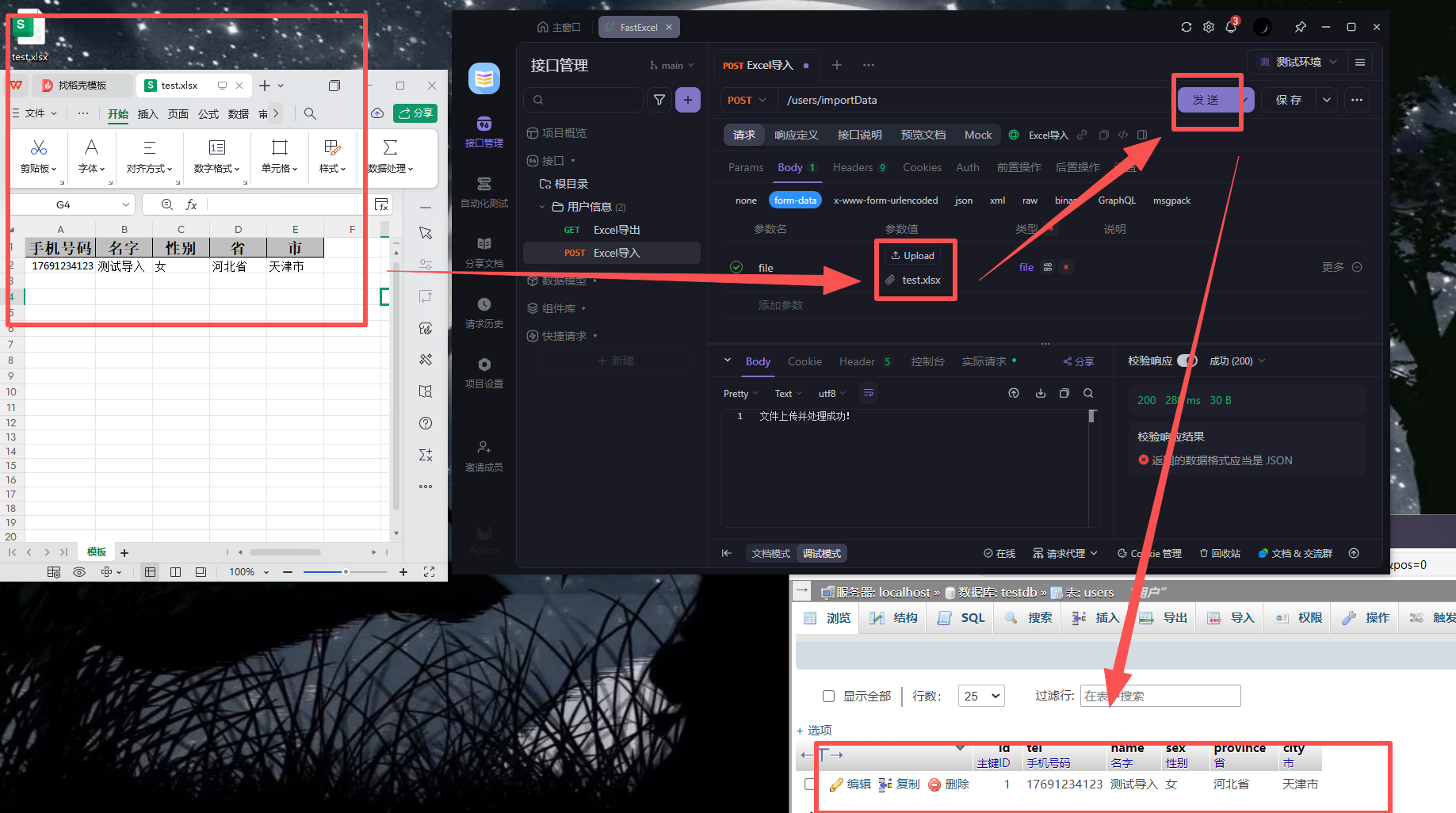Open the dropdown arrow next to 保存
Screen dimensions: 1456x813
[1326, 100]
